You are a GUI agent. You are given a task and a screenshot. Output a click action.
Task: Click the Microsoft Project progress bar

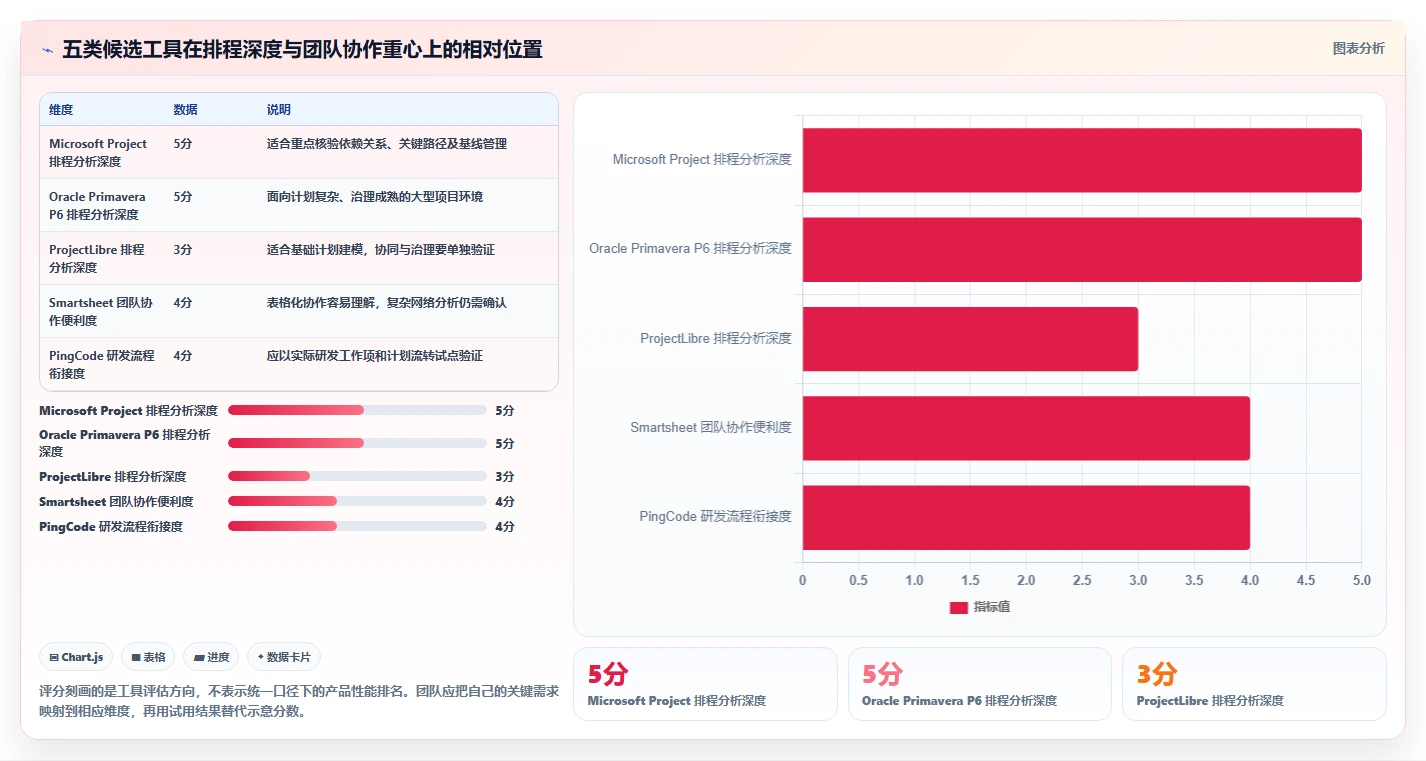pos(357,410)
